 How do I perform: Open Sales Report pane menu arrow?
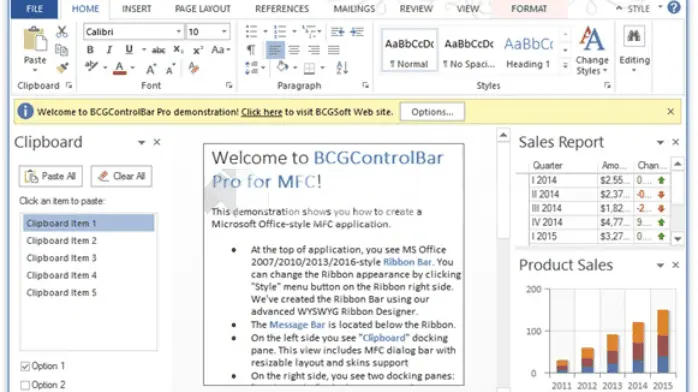[660, 142]
